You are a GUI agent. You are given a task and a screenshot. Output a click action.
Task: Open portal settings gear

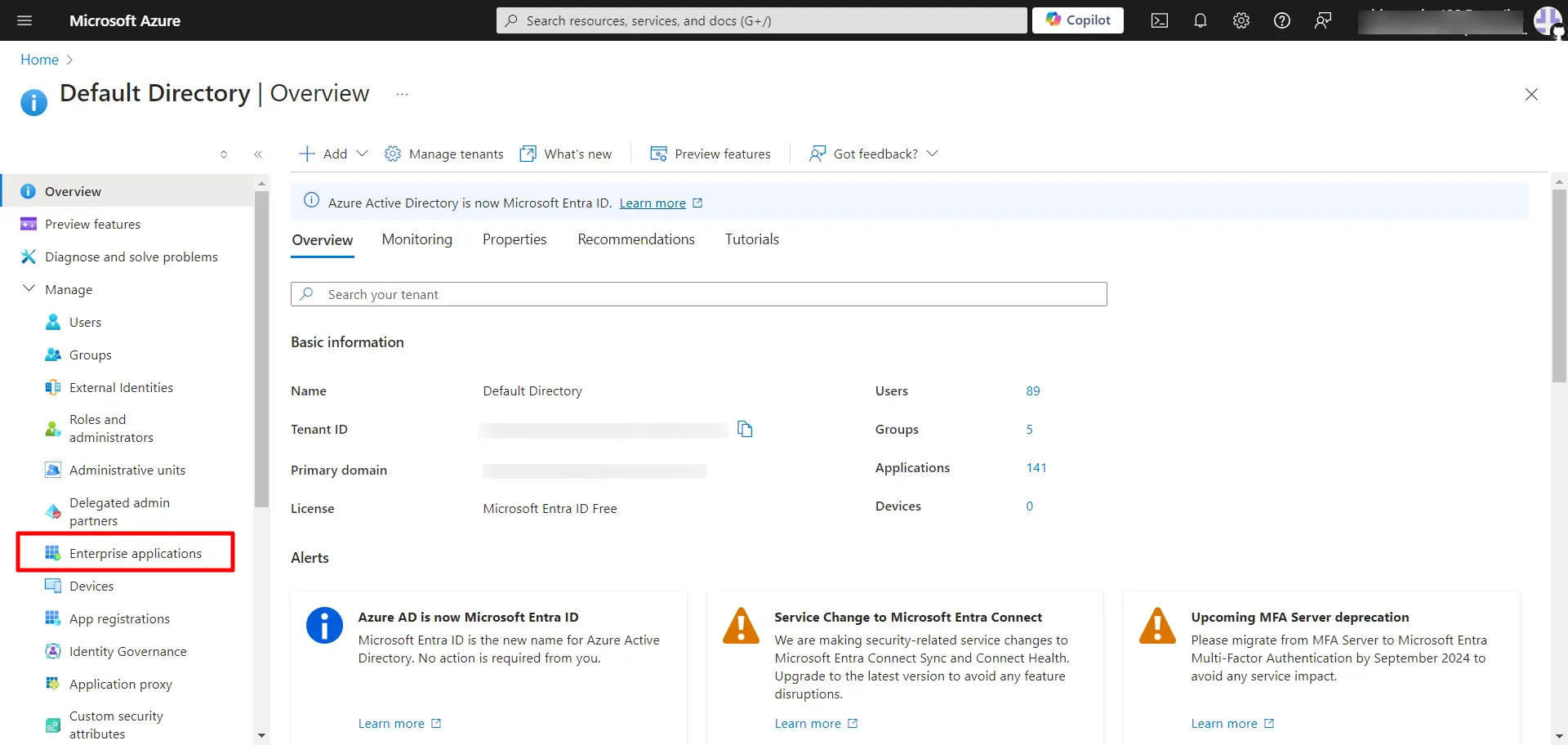pyautogui.click(x=1241, y=20)
